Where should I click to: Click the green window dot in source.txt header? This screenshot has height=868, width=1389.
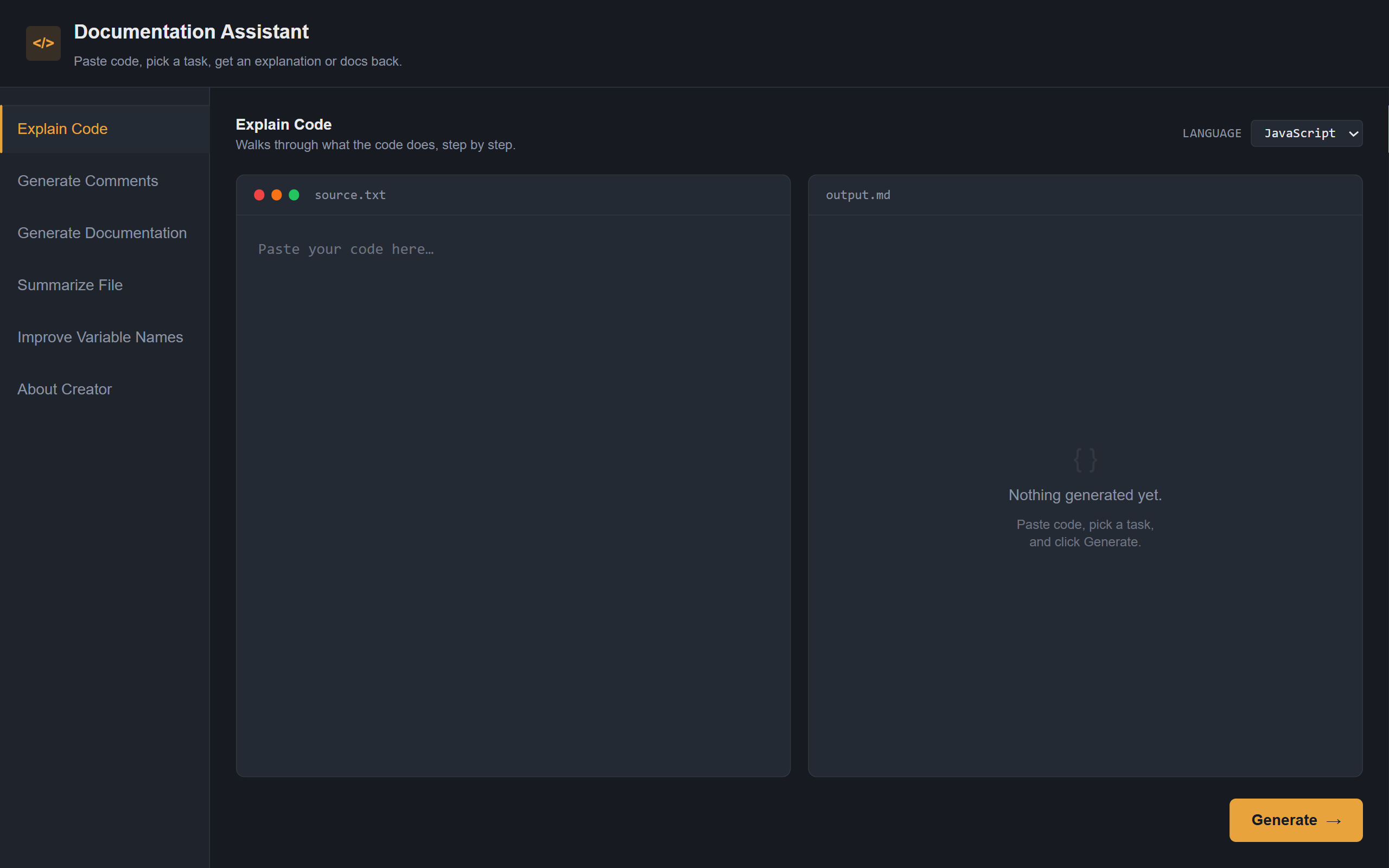[294, 195]
